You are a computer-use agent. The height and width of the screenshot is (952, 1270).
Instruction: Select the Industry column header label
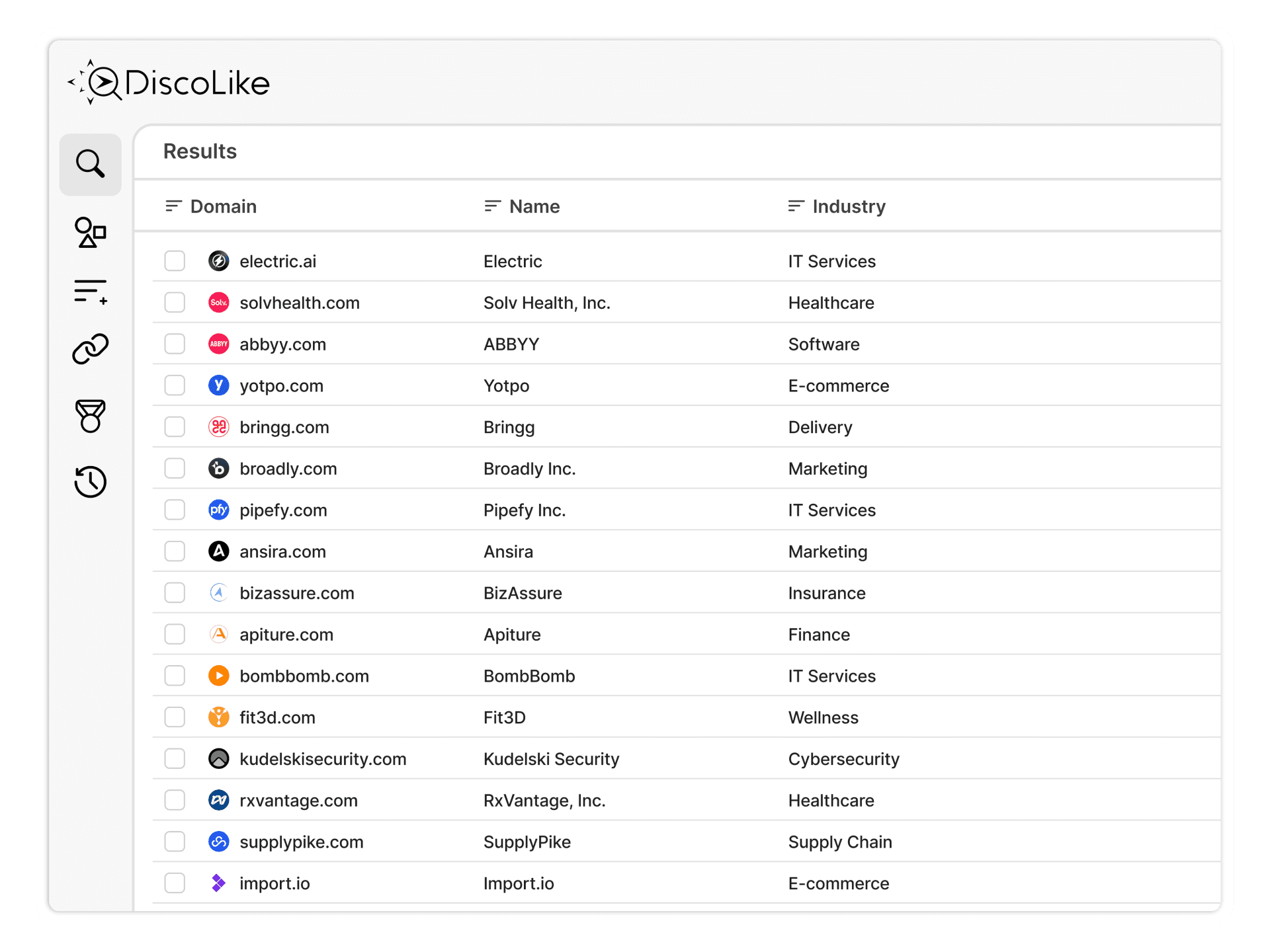(849, 206)
